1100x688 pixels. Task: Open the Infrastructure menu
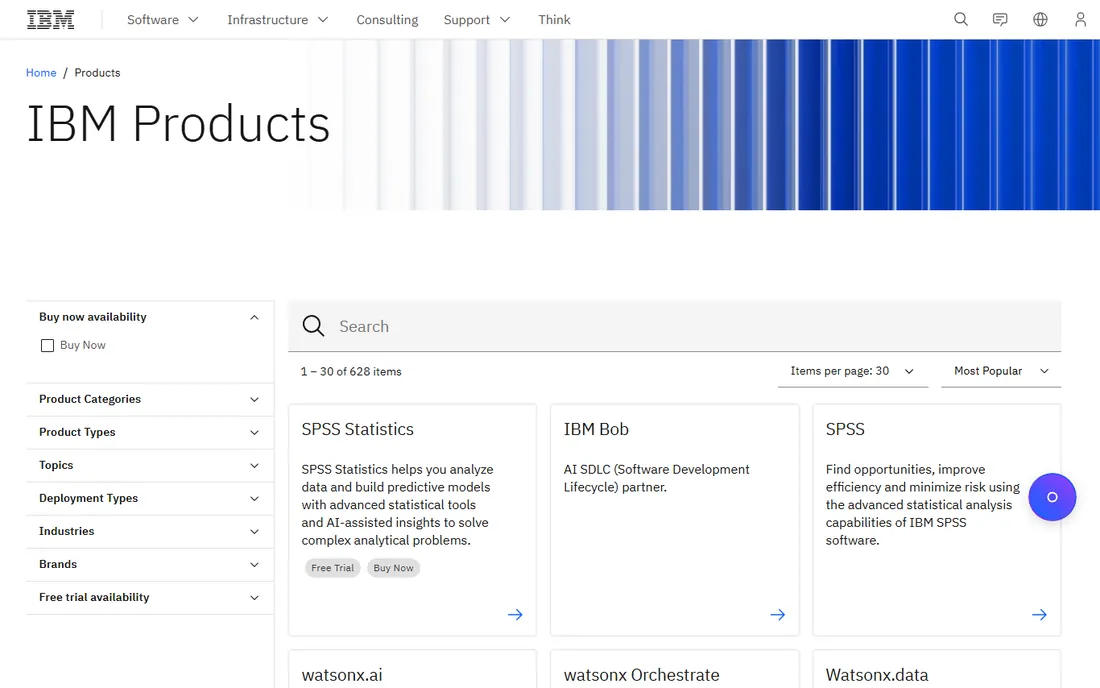point(278,20)
